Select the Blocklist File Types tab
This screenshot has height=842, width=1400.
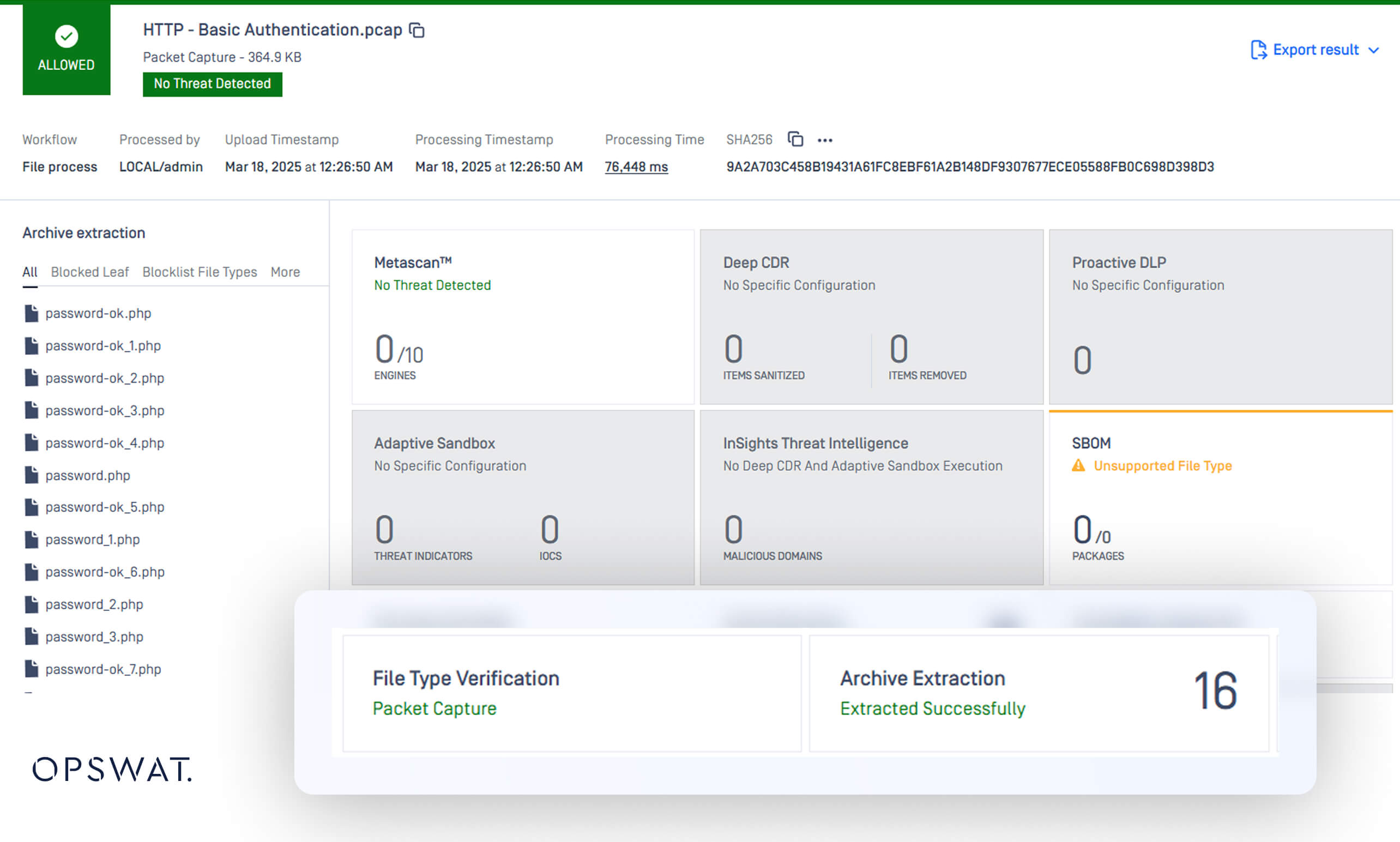[199, 272]
